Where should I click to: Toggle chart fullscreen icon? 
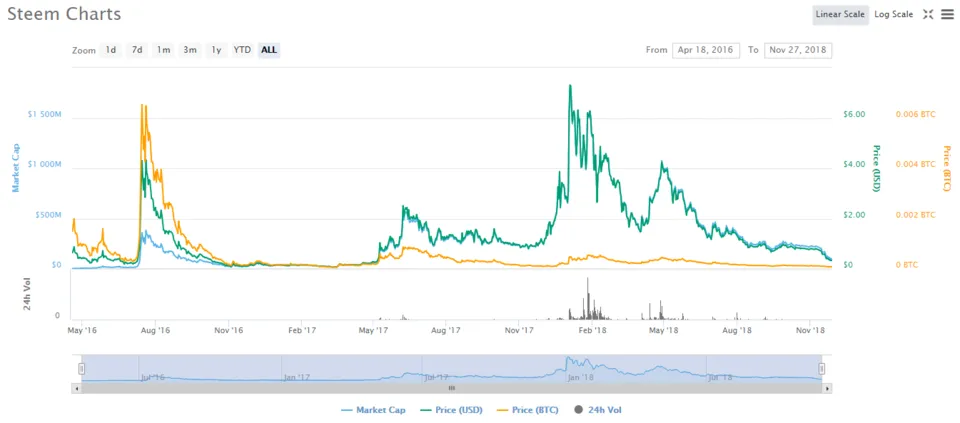click(928, 15)
